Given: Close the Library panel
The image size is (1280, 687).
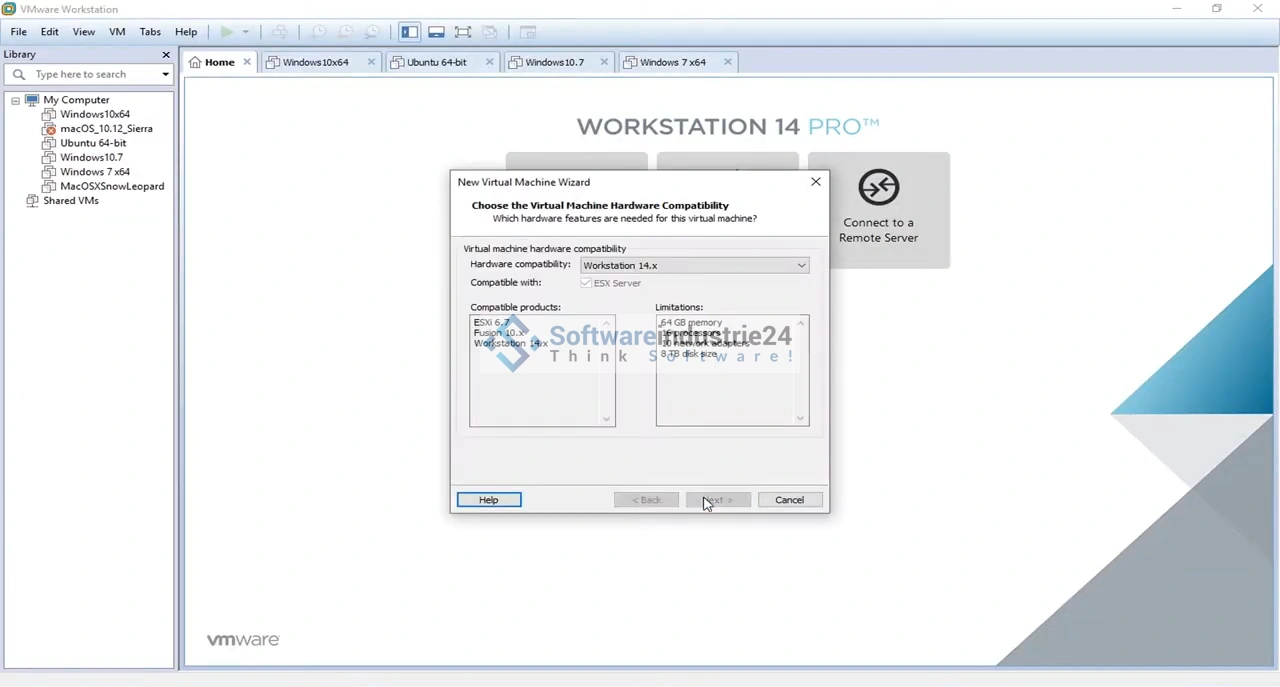Looking at the screenshot, I should [166, 54].
